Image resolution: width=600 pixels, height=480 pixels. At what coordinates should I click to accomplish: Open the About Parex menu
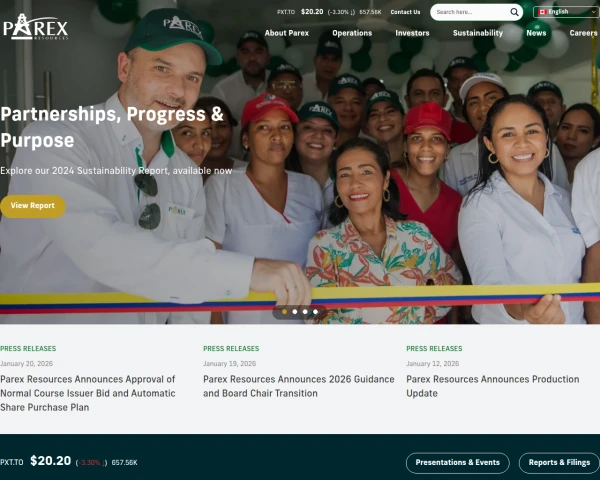click(287, 33)
